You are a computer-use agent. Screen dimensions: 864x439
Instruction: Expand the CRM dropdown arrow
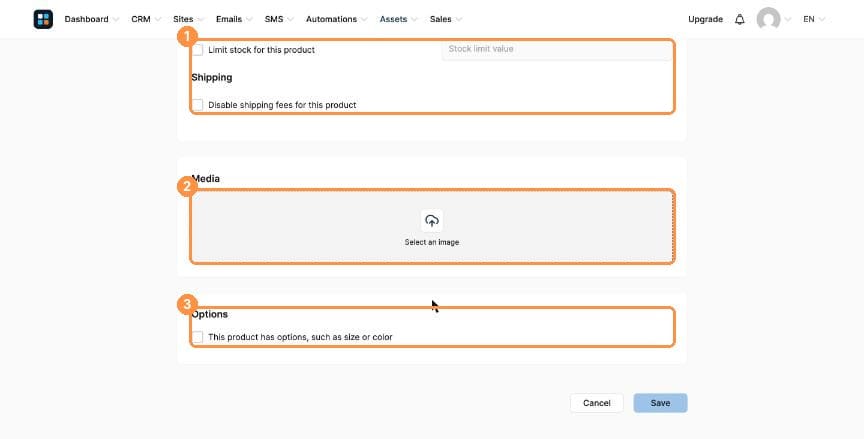(x=158, y=19)
